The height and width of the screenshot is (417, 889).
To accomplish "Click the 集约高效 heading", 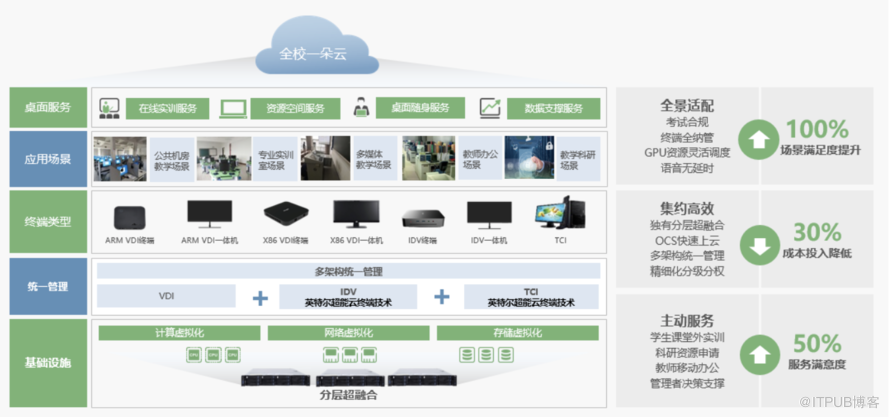I will 687,209.
